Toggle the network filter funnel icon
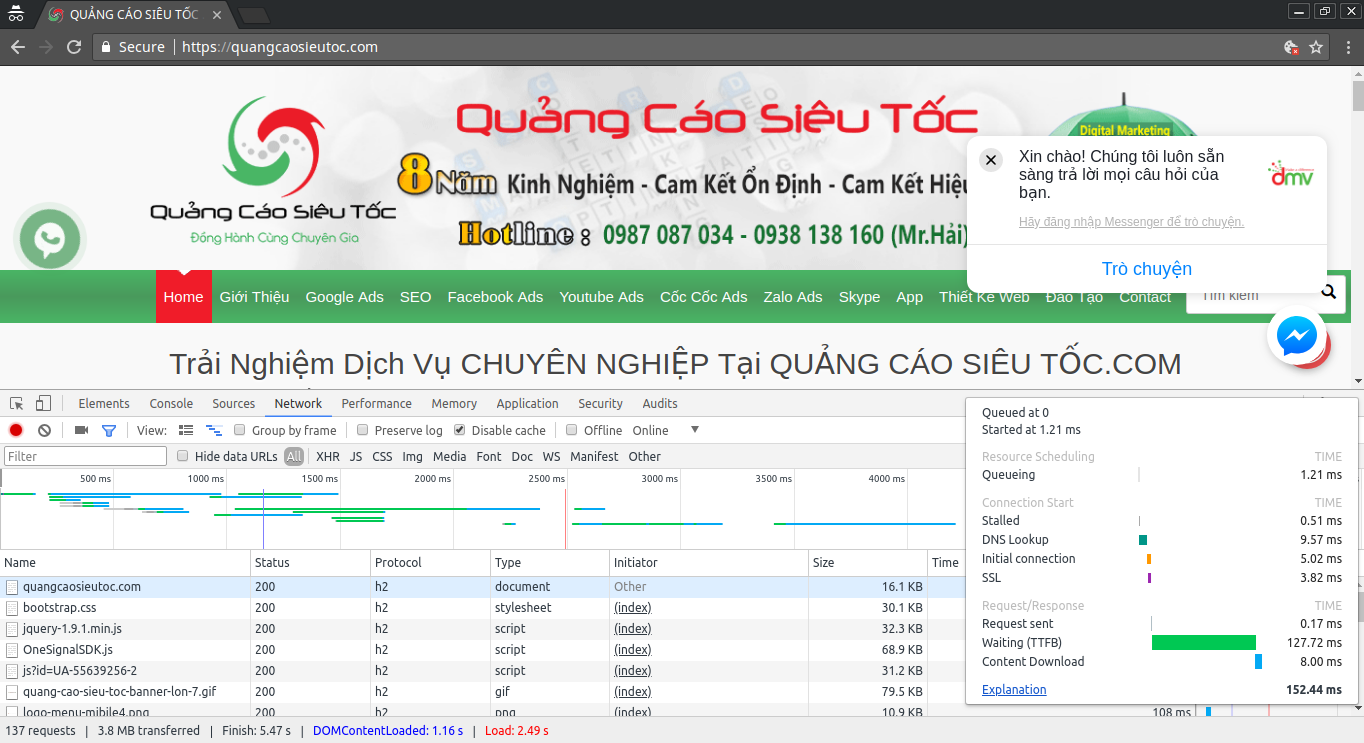 (109, 430)
